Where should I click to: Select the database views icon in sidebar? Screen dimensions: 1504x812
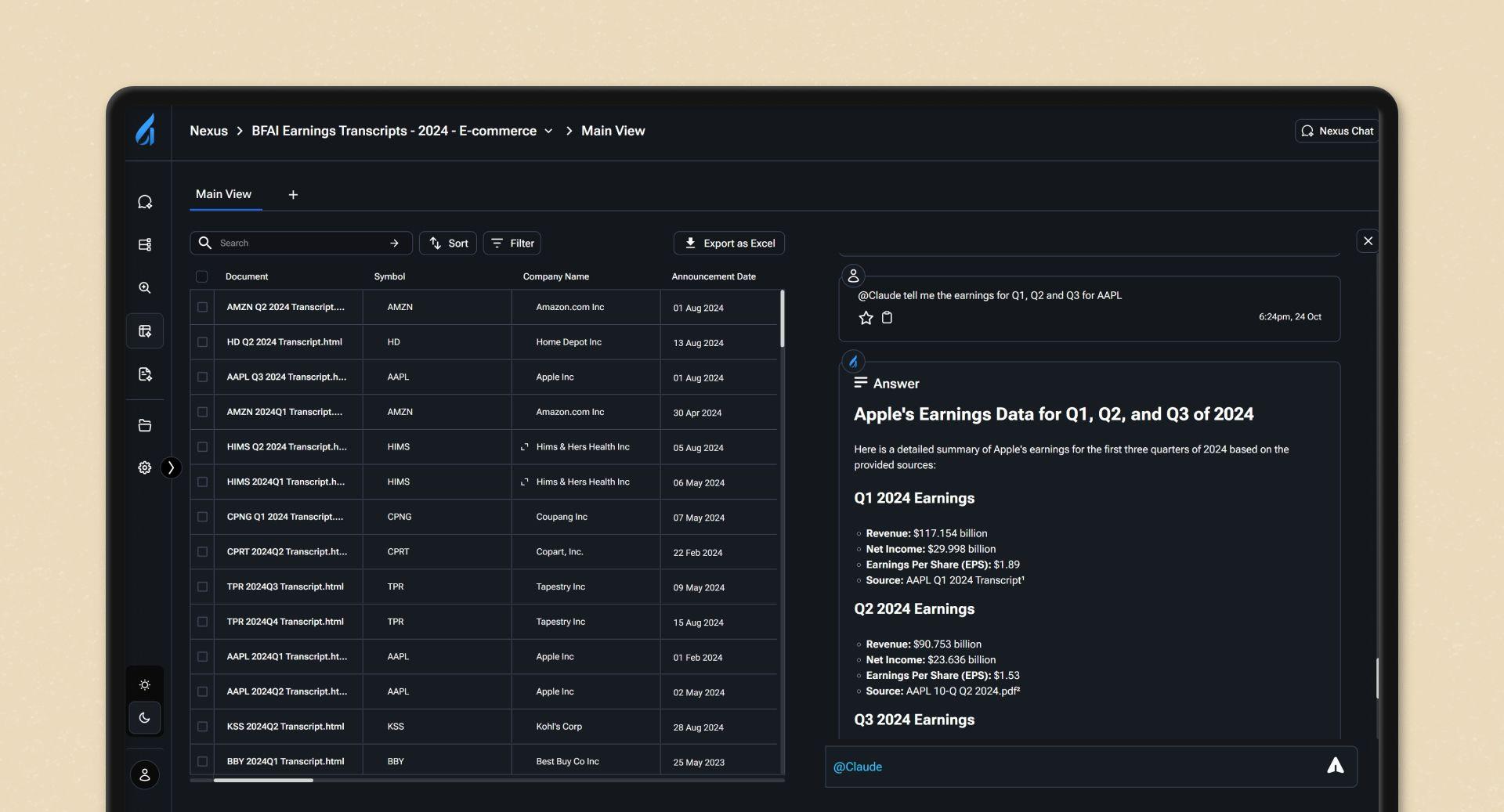145,244
